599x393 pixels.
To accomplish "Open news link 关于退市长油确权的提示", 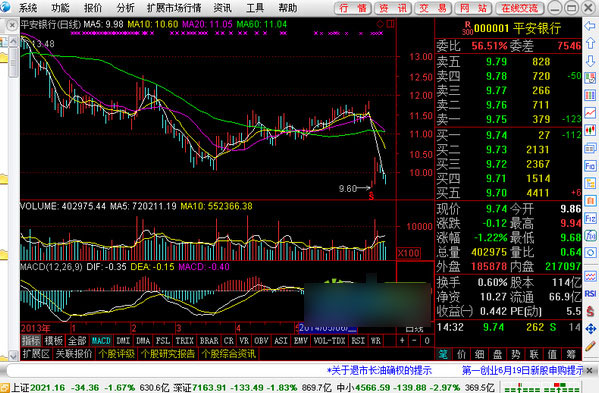I will (379, 370).
